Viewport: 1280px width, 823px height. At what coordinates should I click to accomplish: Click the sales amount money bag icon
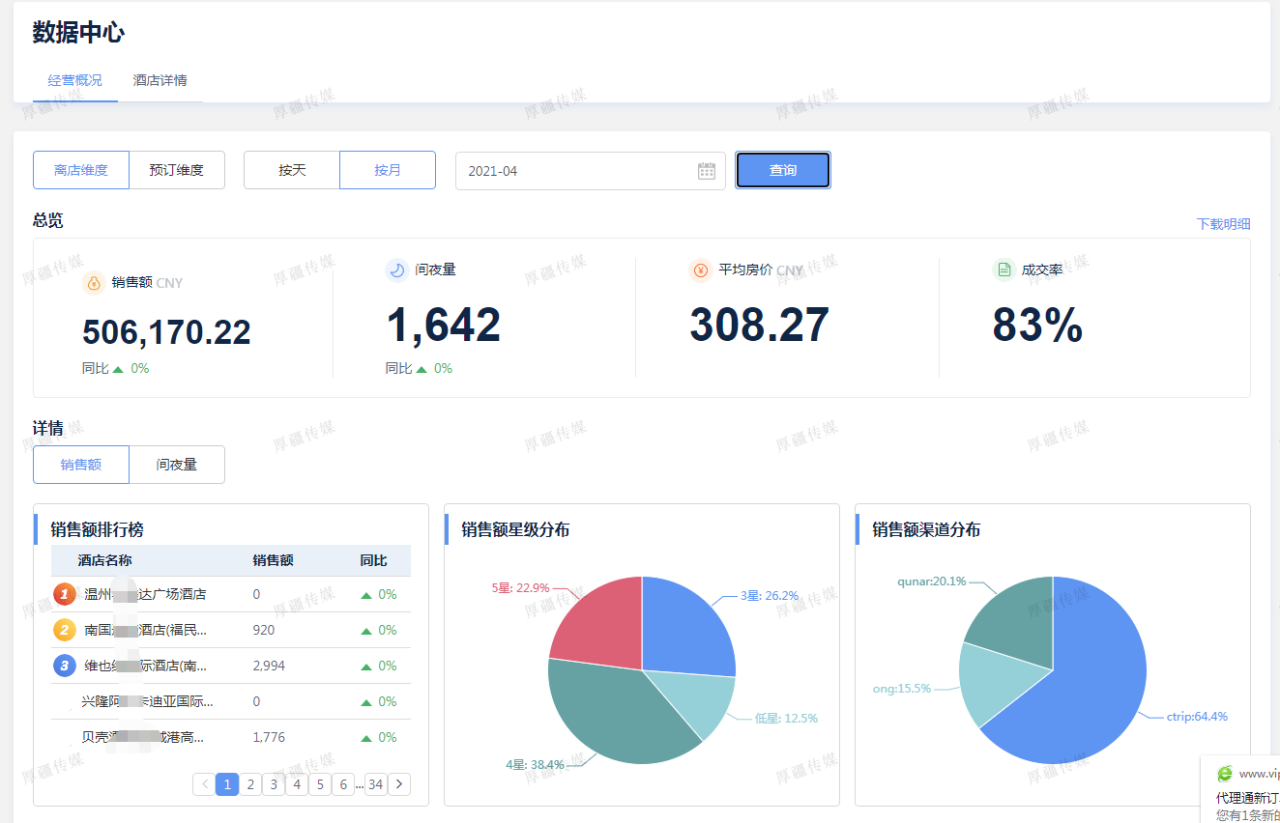[x=93, y=283]
